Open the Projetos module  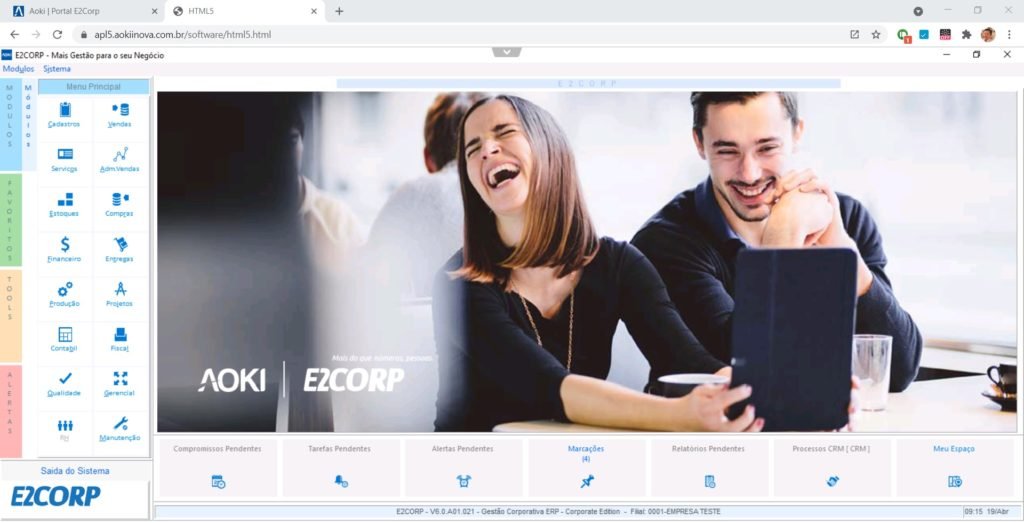120,295
